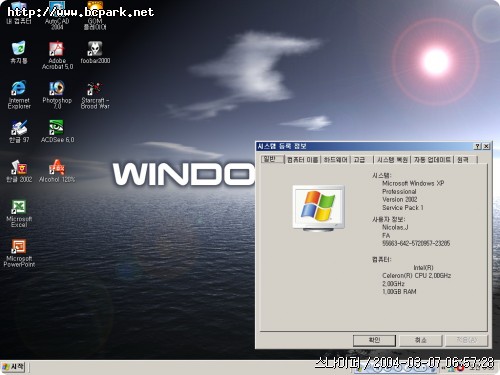Click the 취소 button
The height and width of the screenshot is (375, 500).
(x=421, y=340)
